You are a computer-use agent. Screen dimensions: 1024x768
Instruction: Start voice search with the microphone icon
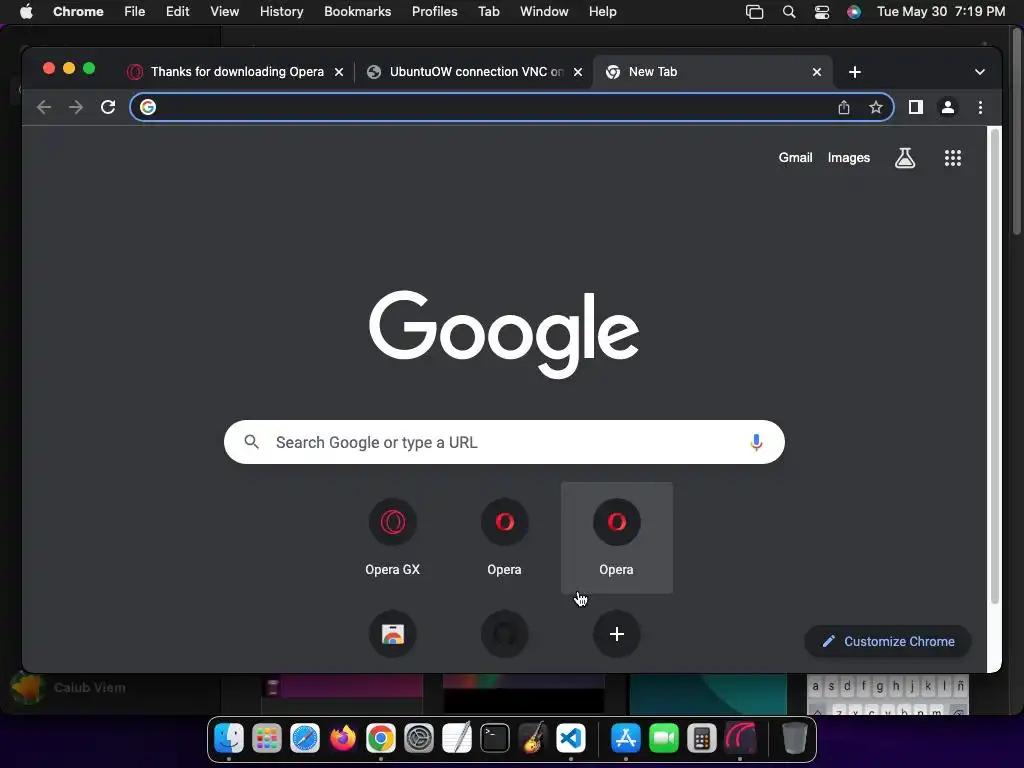[756, 442]
